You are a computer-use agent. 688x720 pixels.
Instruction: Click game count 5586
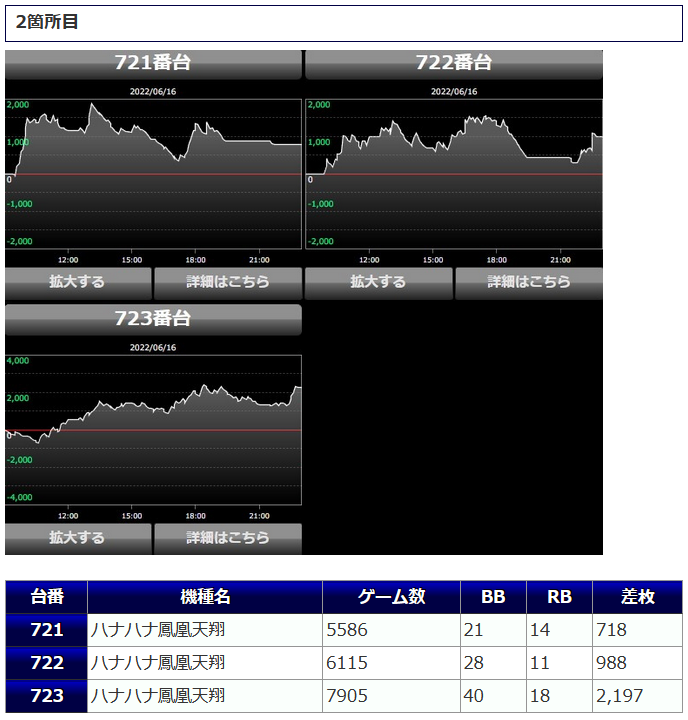(x=347, y=630)
